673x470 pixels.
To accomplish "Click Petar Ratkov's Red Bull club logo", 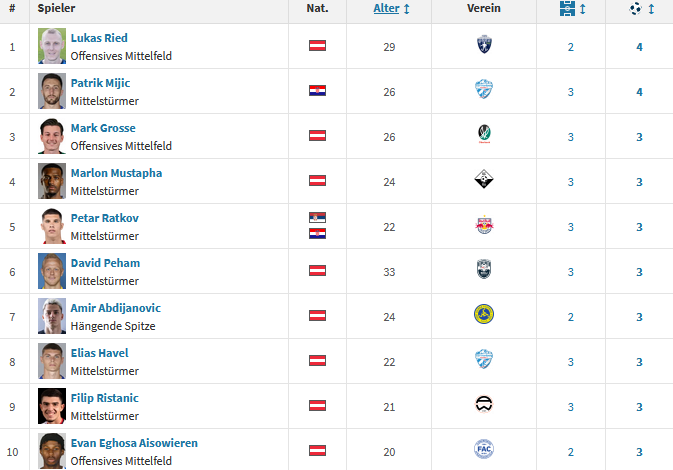I will [484, 226].
